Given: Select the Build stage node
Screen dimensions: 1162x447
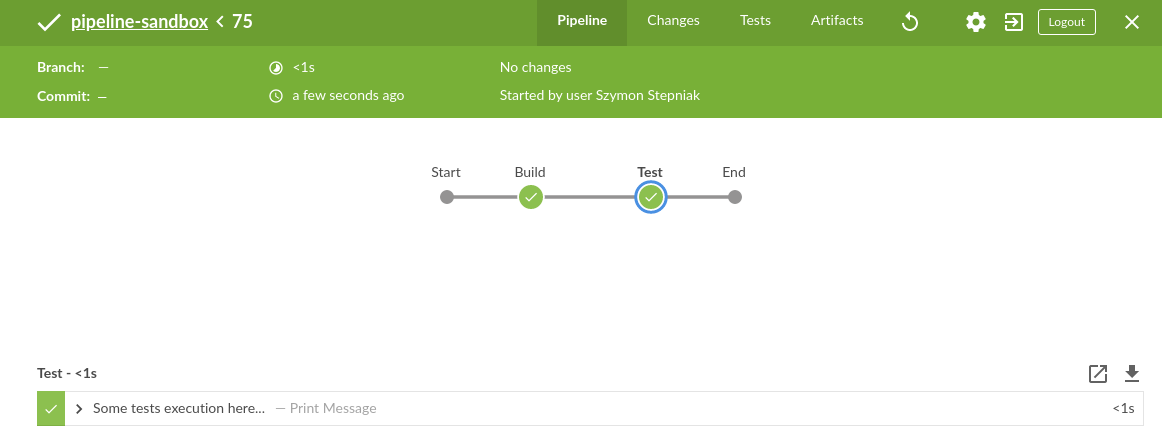Looking at the screenshot, I should point(531,197).
